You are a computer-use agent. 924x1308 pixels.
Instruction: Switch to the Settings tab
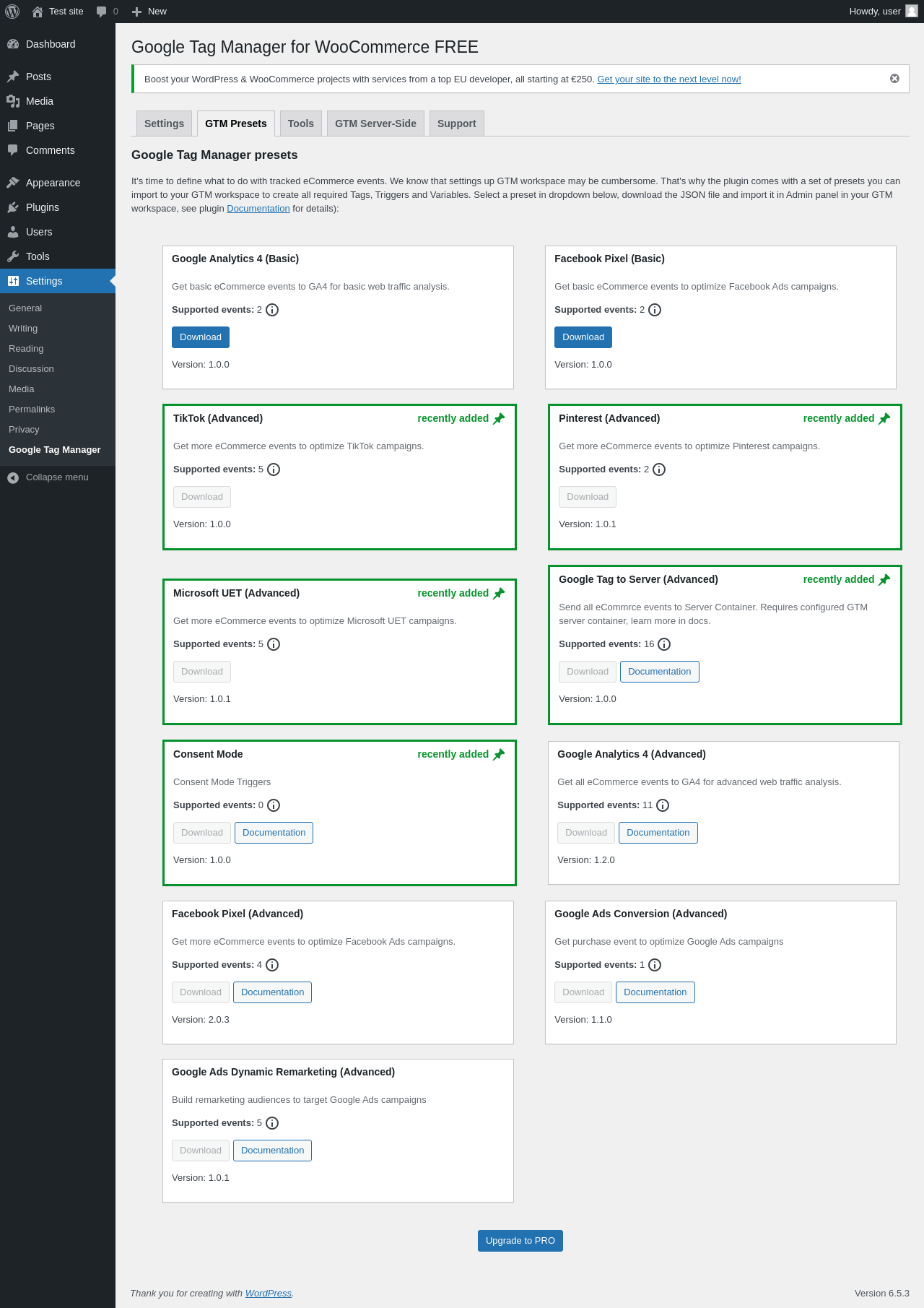(x=165, y=124)
